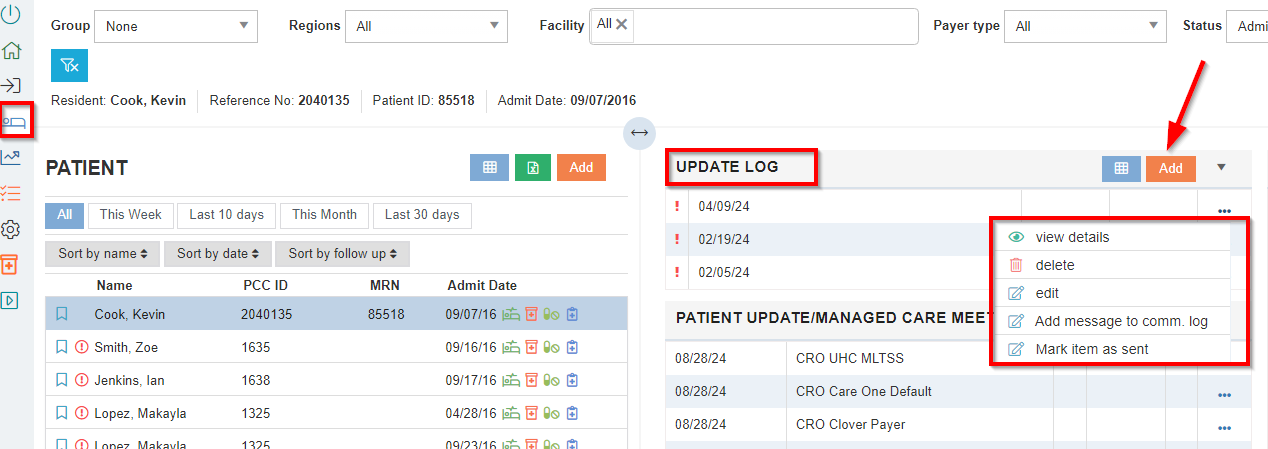1268x449 pixels.
Task: Click the Add button in the Update Log
Action: point(1171,169)
